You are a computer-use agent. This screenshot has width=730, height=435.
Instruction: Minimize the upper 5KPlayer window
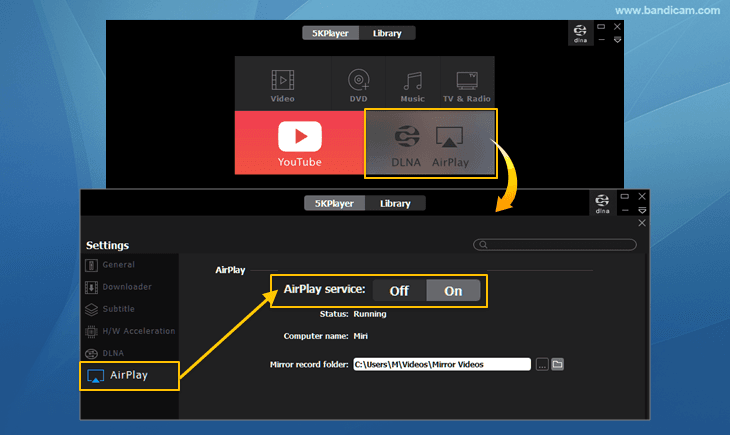coord(602,40)
